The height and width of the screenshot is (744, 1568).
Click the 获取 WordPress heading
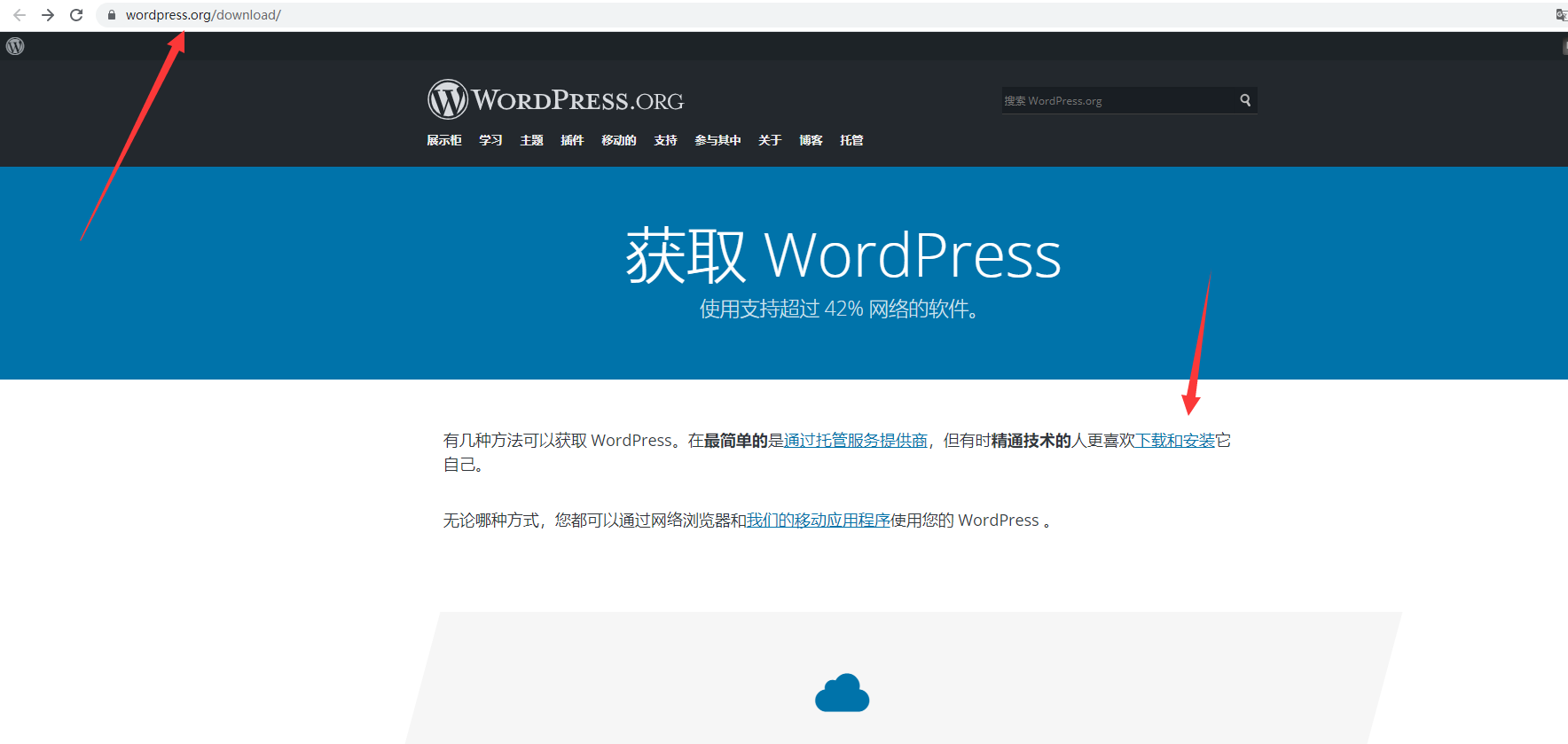[x=843, y=255]
